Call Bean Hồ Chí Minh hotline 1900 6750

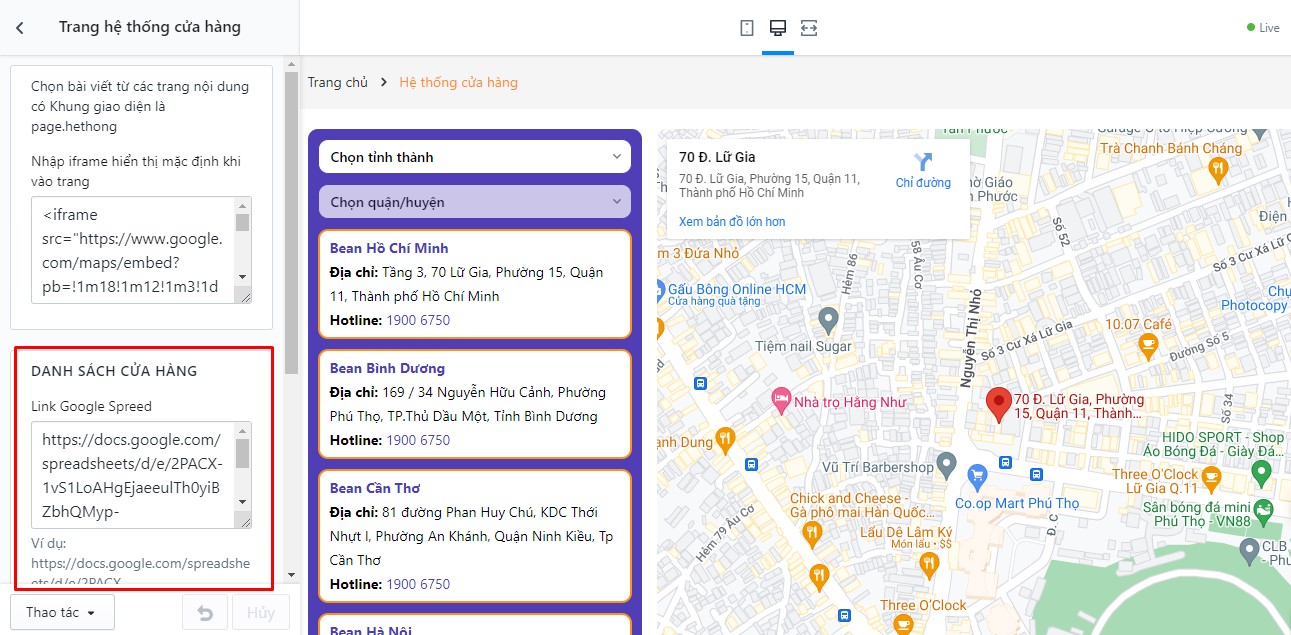[x=418, y=320]
